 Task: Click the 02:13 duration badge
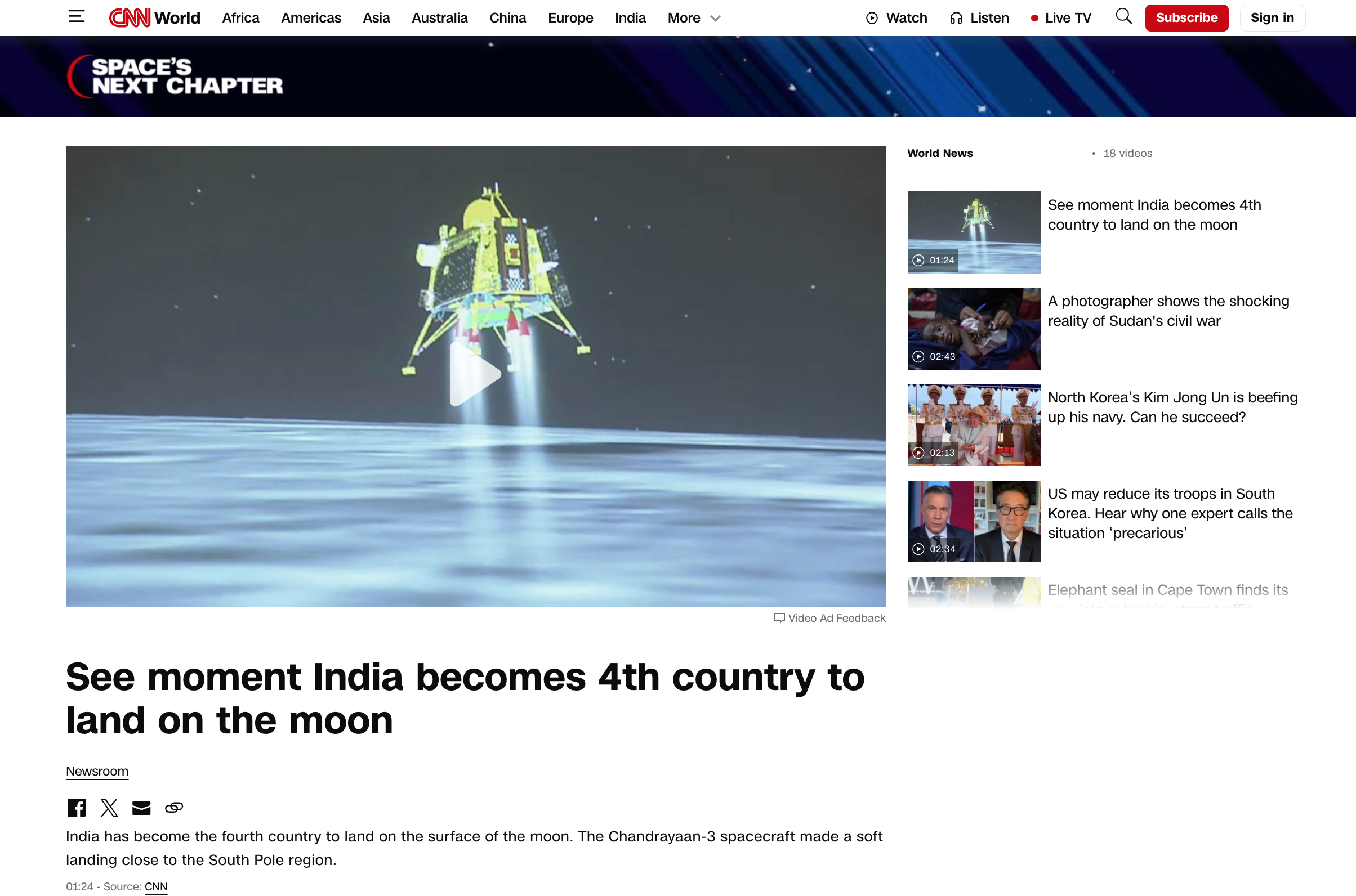[934, 453]
